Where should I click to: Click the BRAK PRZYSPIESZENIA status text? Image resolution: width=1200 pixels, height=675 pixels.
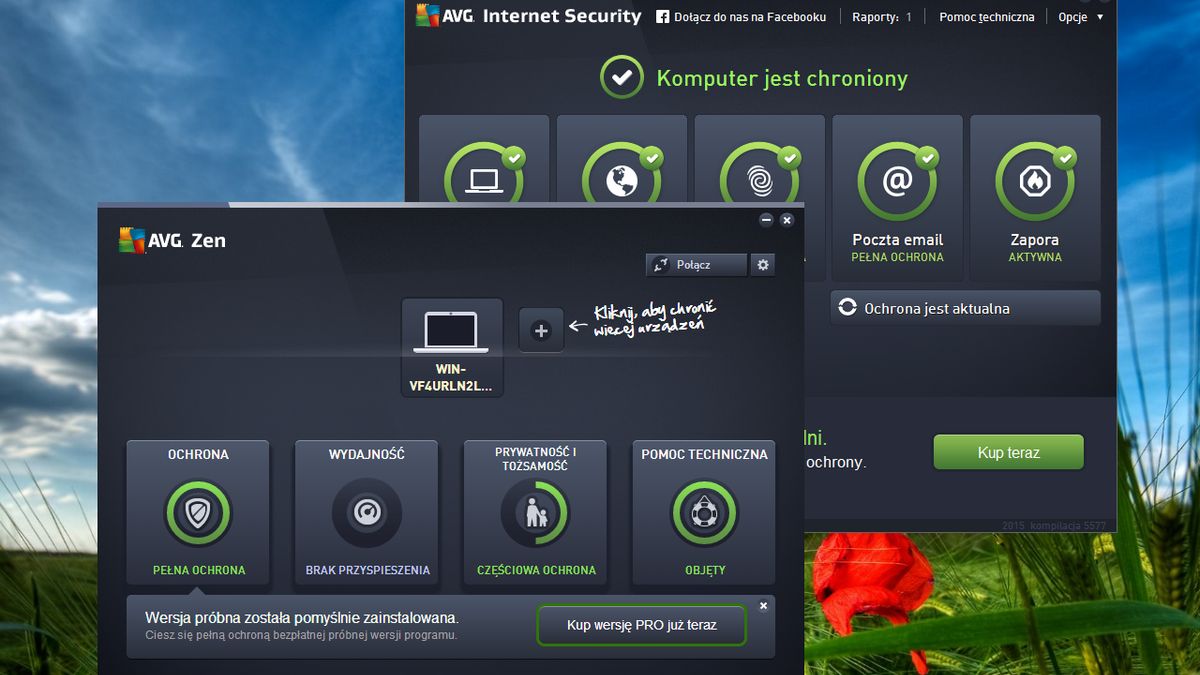point(368,570)
